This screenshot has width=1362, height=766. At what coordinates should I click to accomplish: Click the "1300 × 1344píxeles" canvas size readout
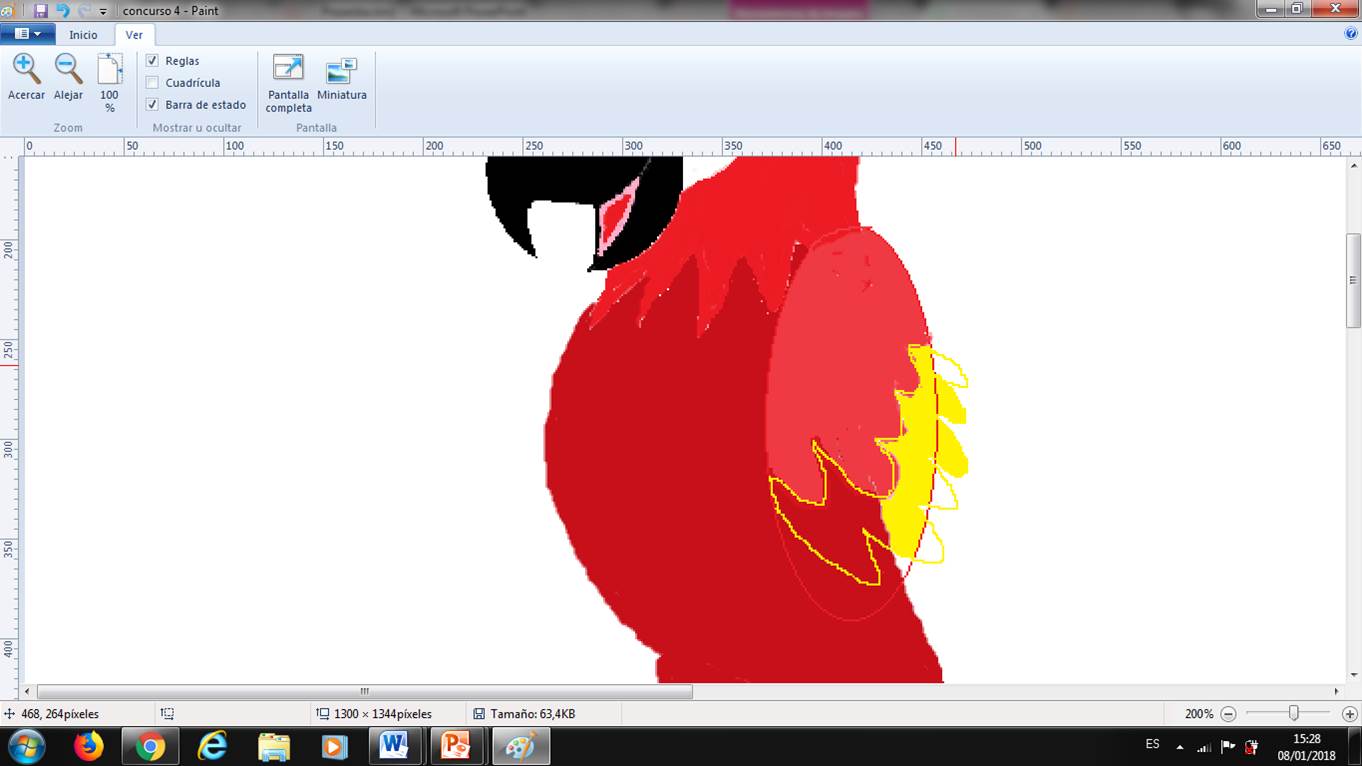383,714
